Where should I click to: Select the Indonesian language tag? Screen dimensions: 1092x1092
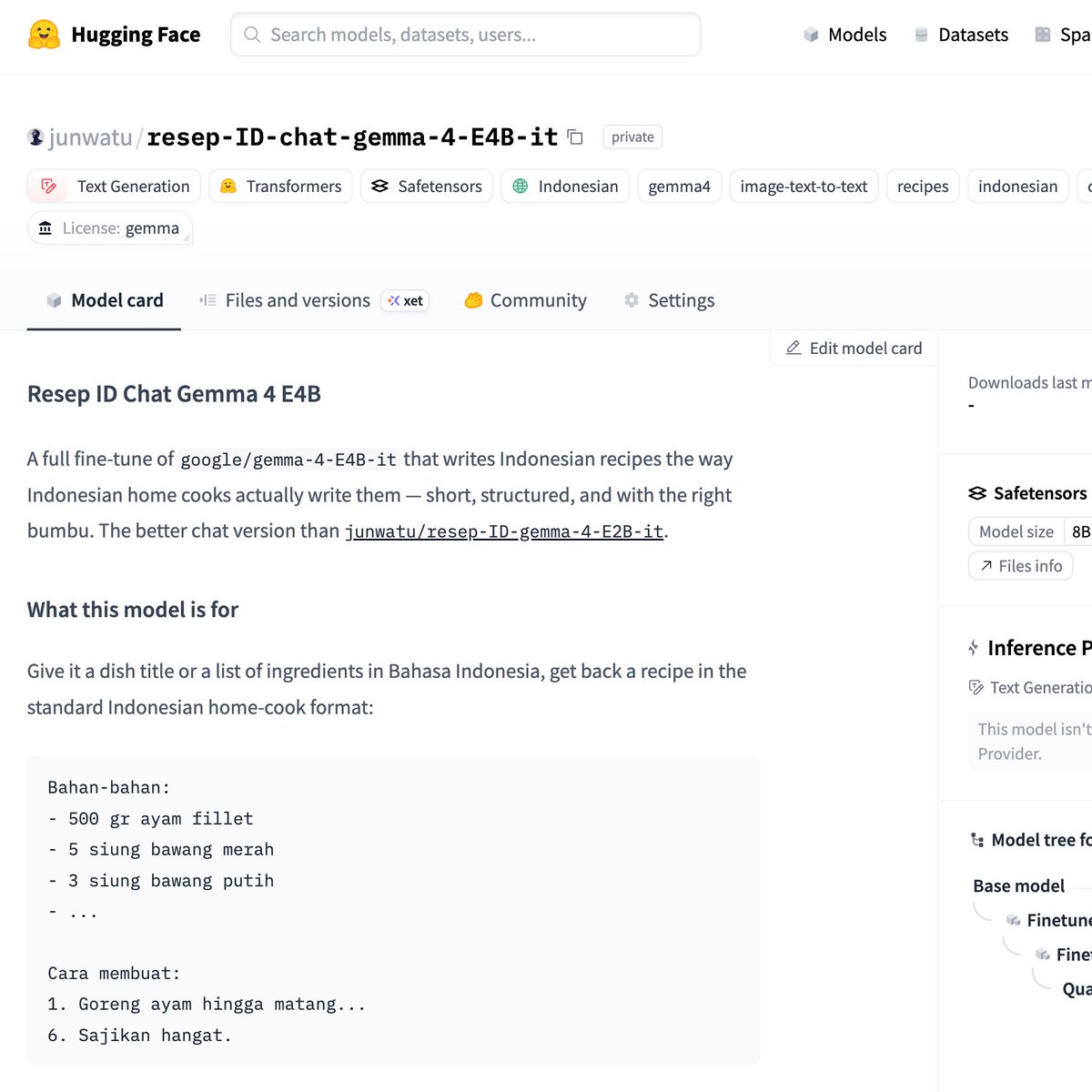tap(565, 186)
